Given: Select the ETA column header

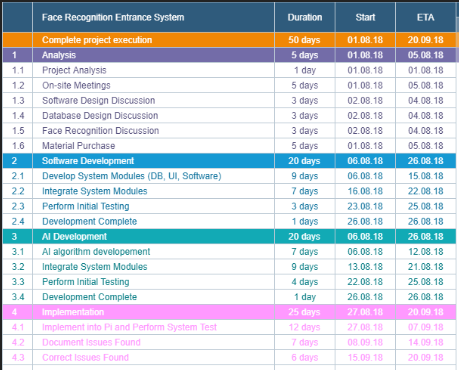Looking at the screenshot, I should point(426,17).
